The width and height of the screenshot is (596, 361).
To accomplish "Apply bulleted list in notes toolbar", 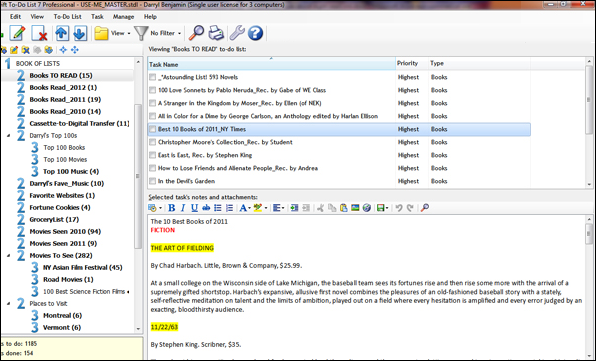I will tap(218, 207).
